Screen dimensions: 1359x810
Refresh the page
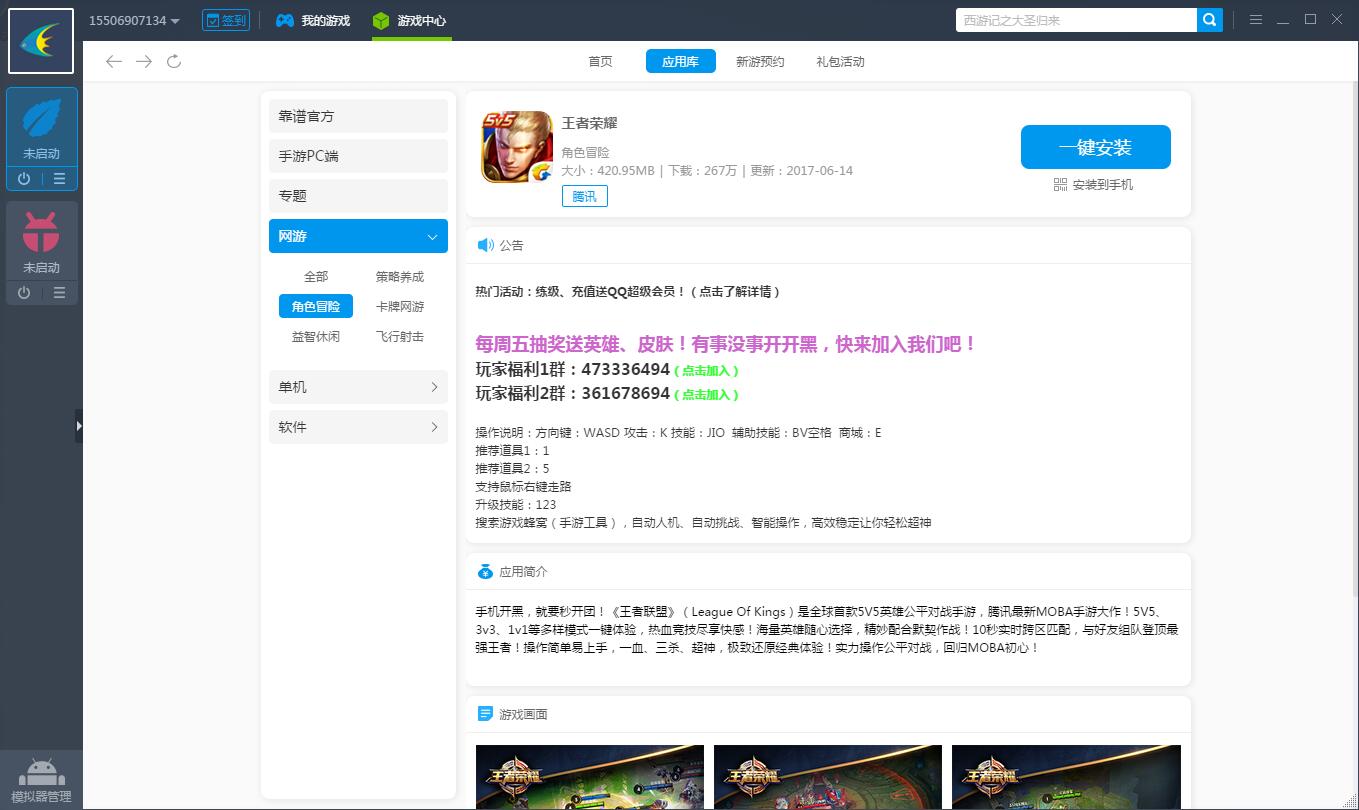[174, 62]
